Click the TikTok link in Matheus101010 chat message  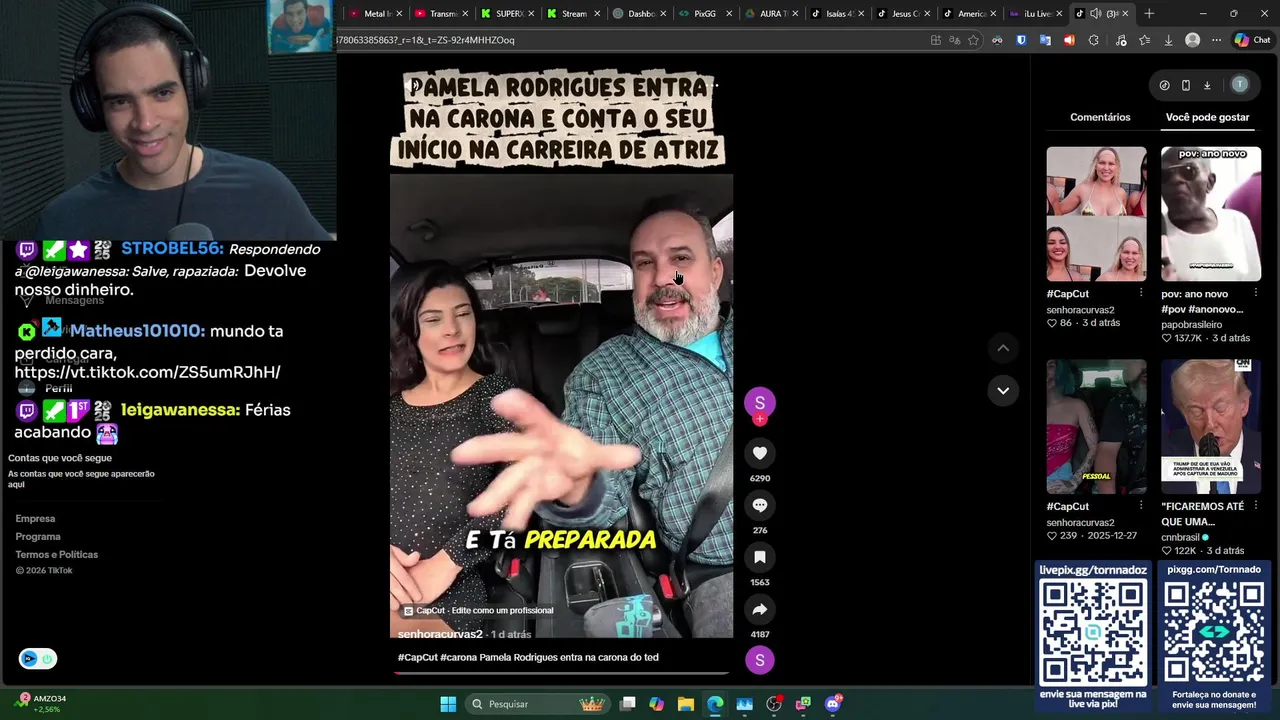coord(148,372)
